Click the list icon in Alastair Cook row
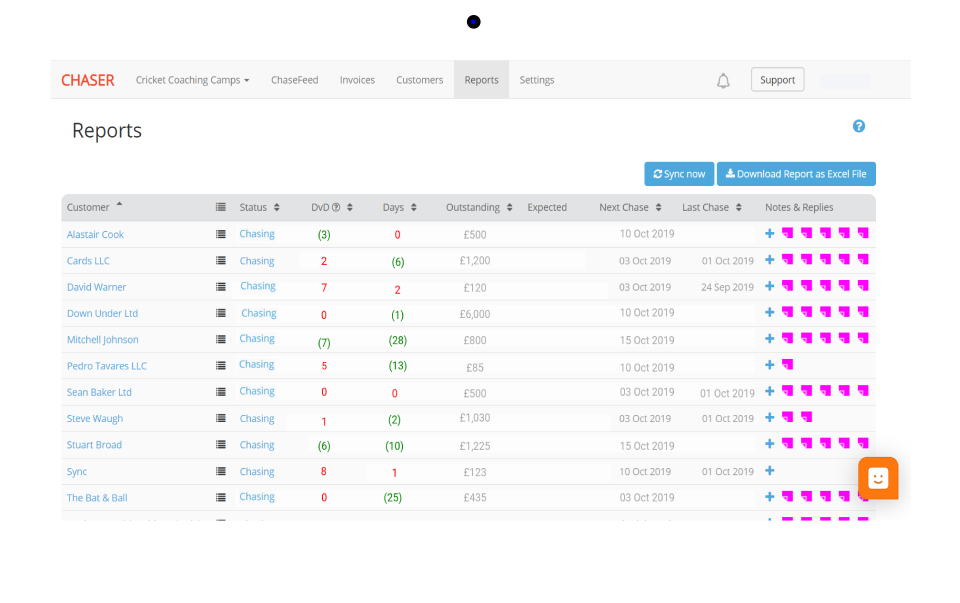Image resolution: width=960 pixels, height=603 pixels. coord(221,234)
